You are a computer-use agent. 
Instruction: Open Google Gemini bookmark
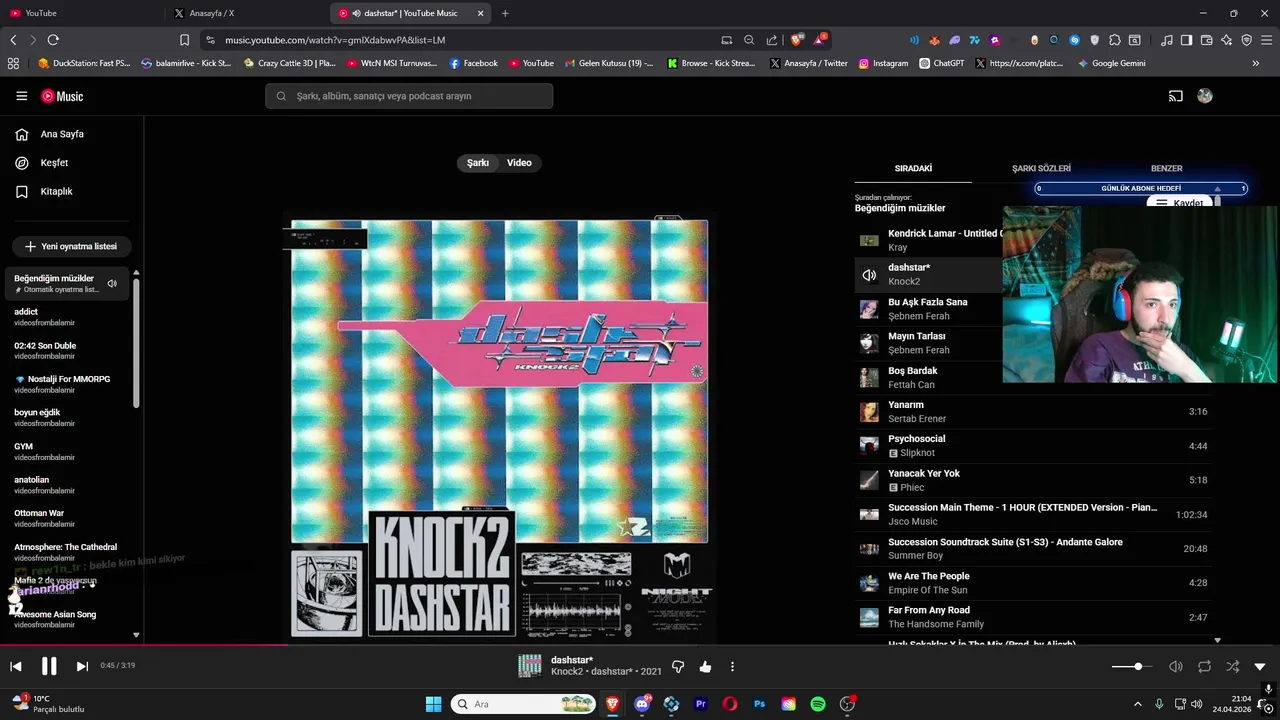[1111, 63]
